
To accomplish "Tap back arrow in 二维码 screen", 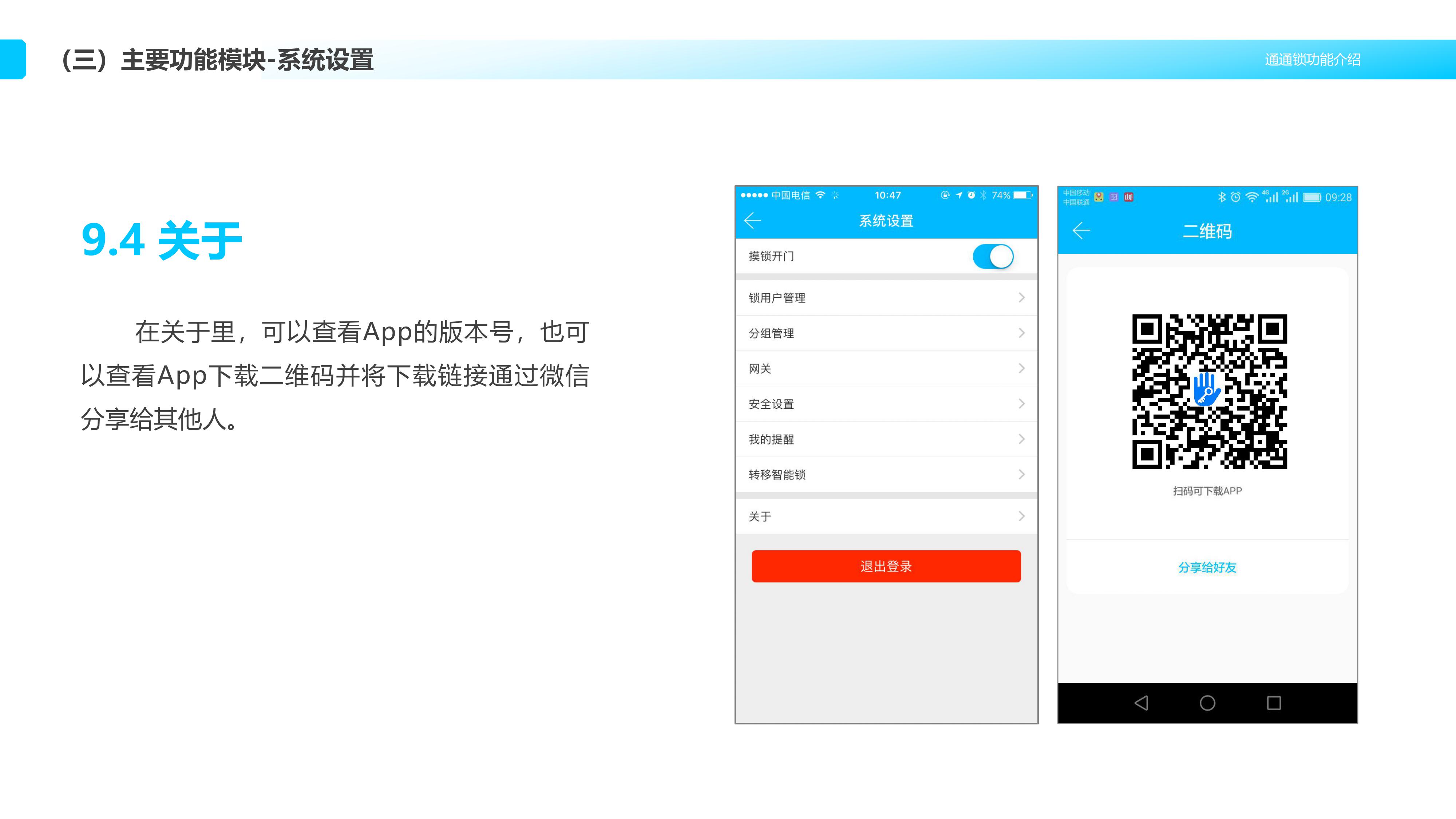I will (1081, 231).
